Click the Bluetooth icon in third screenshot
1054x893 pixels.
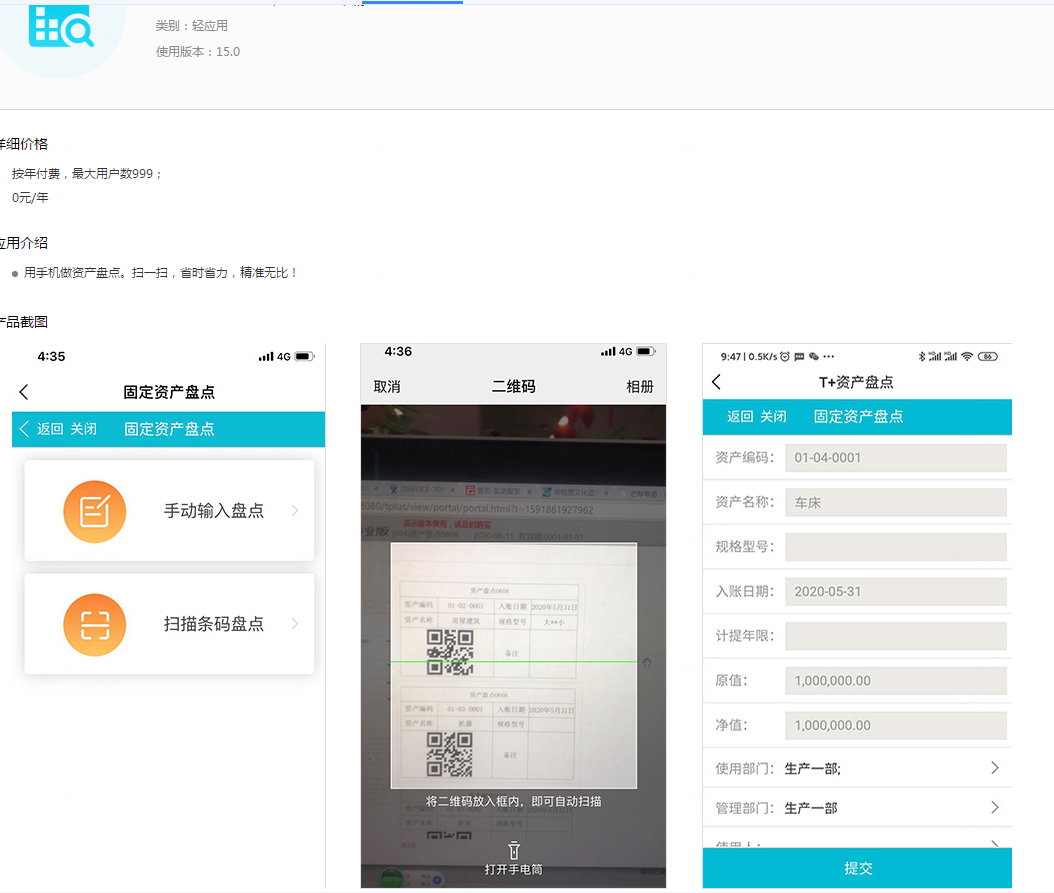tap(922, 356)
